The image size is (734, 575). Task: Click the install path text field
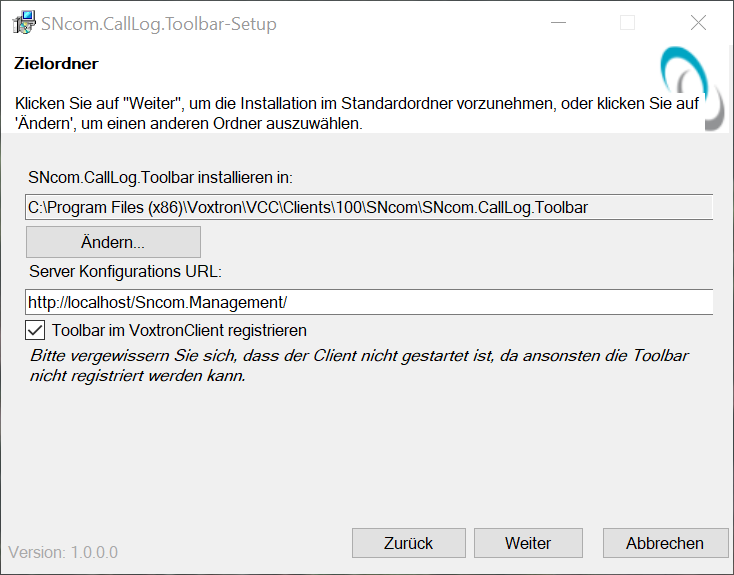point(368,208)
